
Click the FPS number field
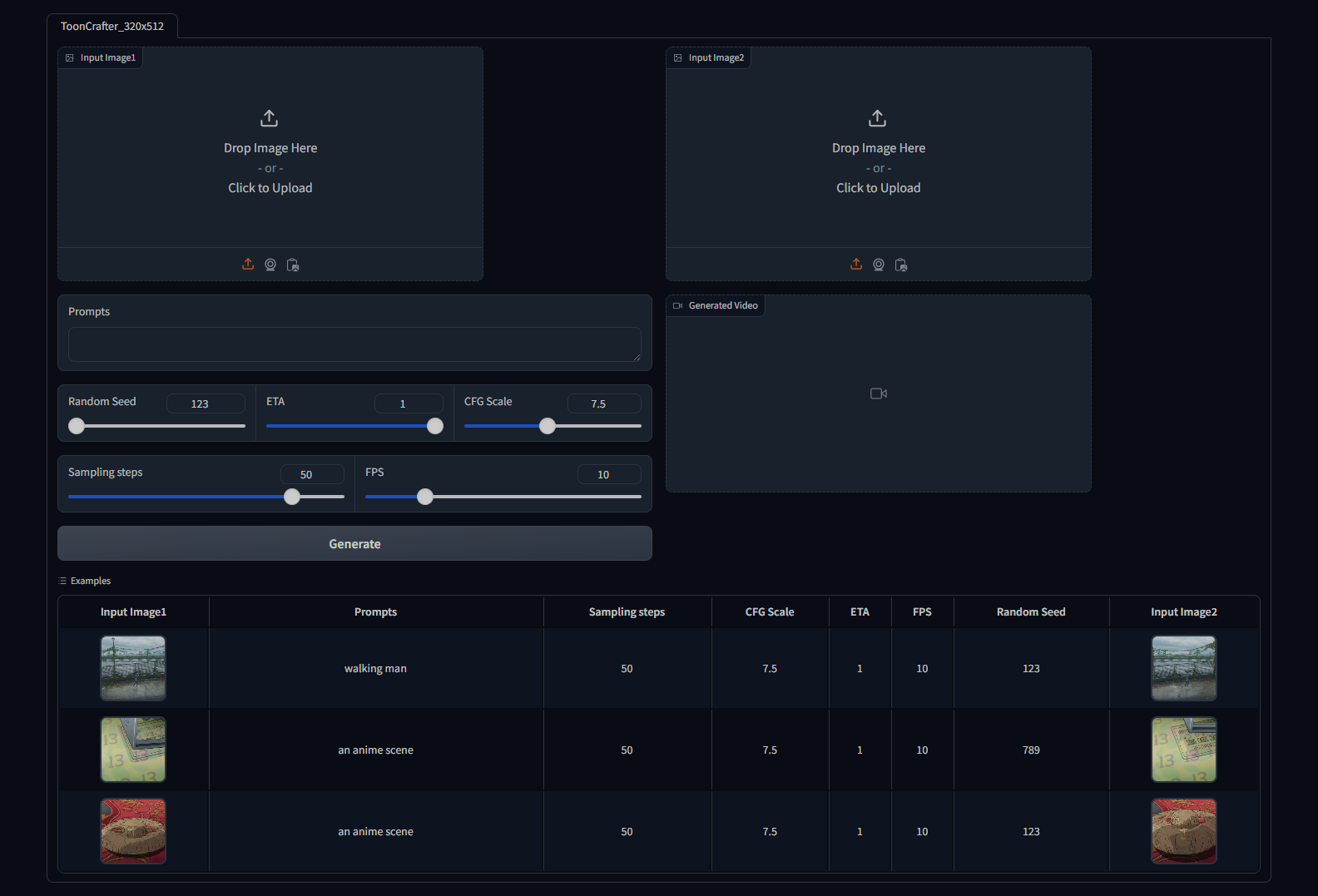pyautogui.click(x=609, y=474)
